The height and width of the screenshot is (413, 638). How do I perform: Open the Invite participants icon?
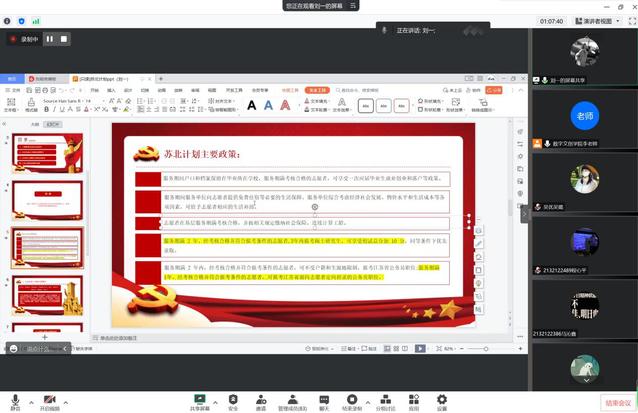pos(261,399)
